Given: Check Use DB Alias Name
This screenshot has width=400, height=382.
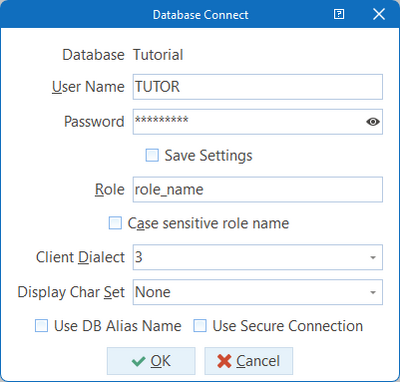Looking at the screenshot, I should point(41,326).
